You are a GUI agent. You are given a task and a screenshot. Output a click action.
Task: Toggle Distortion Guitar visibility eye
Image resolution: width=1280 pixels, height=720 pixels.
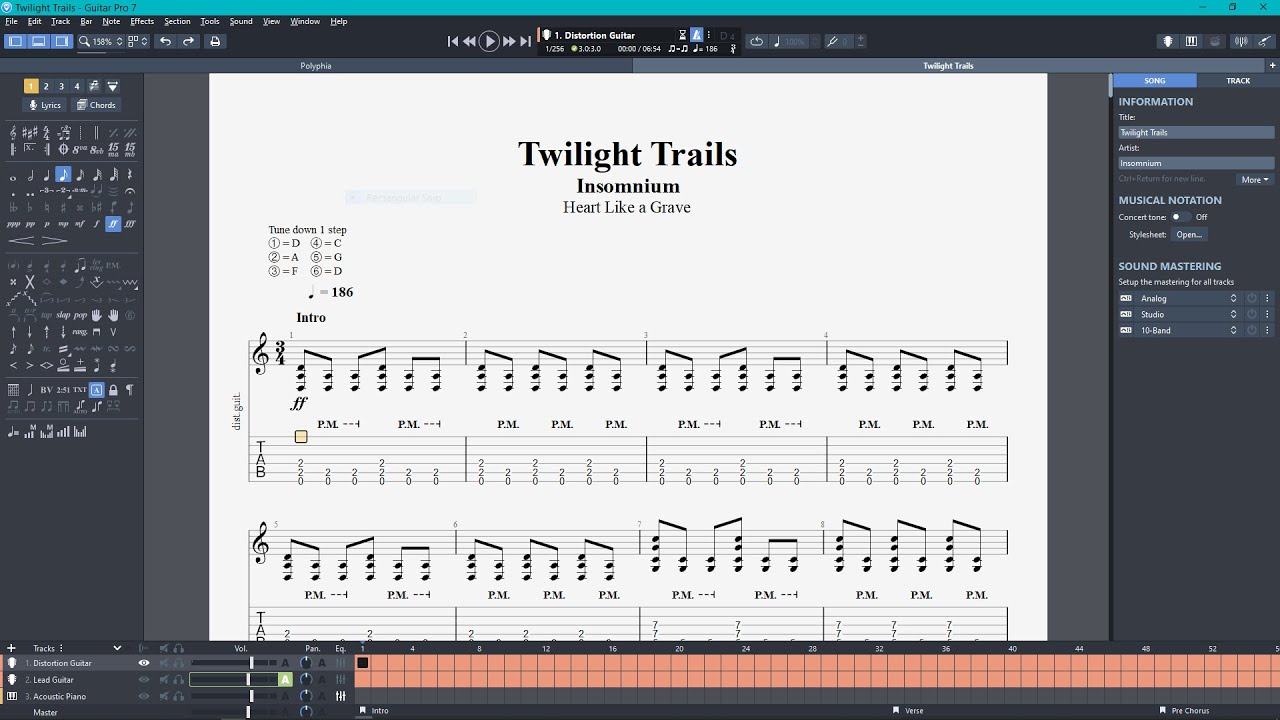point(144,663)
